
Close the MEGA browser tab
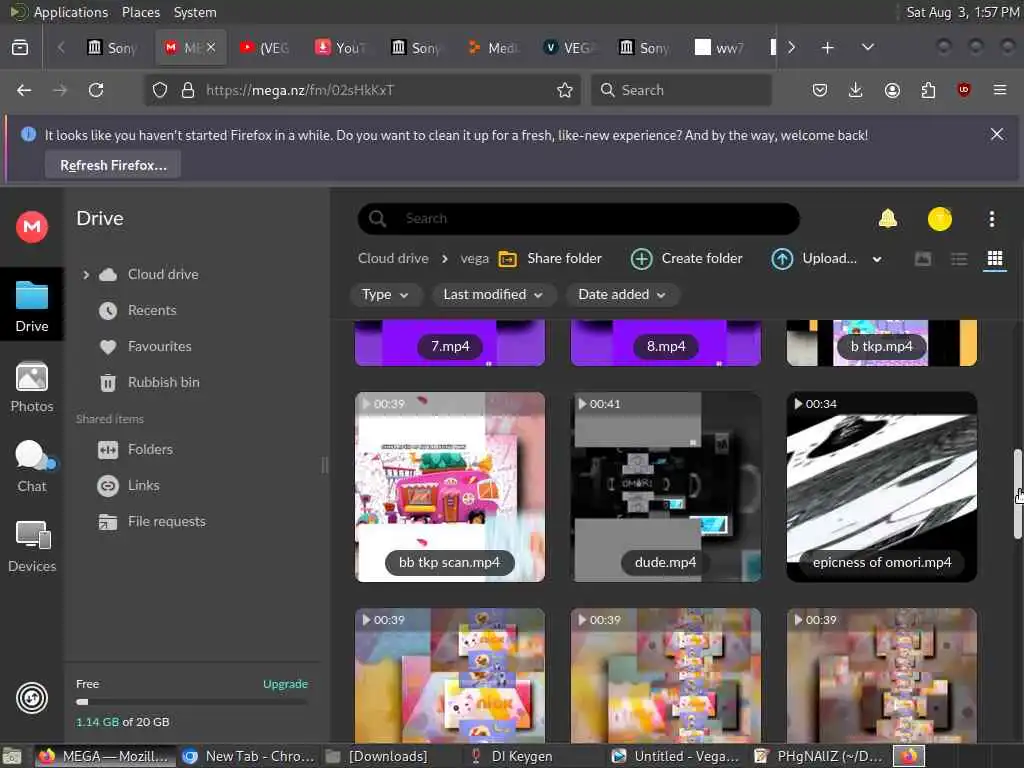click(211, 48)
